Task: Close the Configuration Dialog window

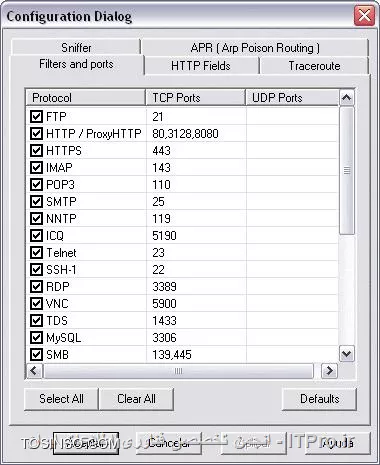Action: pyautogui.click(x=364, y=16)
